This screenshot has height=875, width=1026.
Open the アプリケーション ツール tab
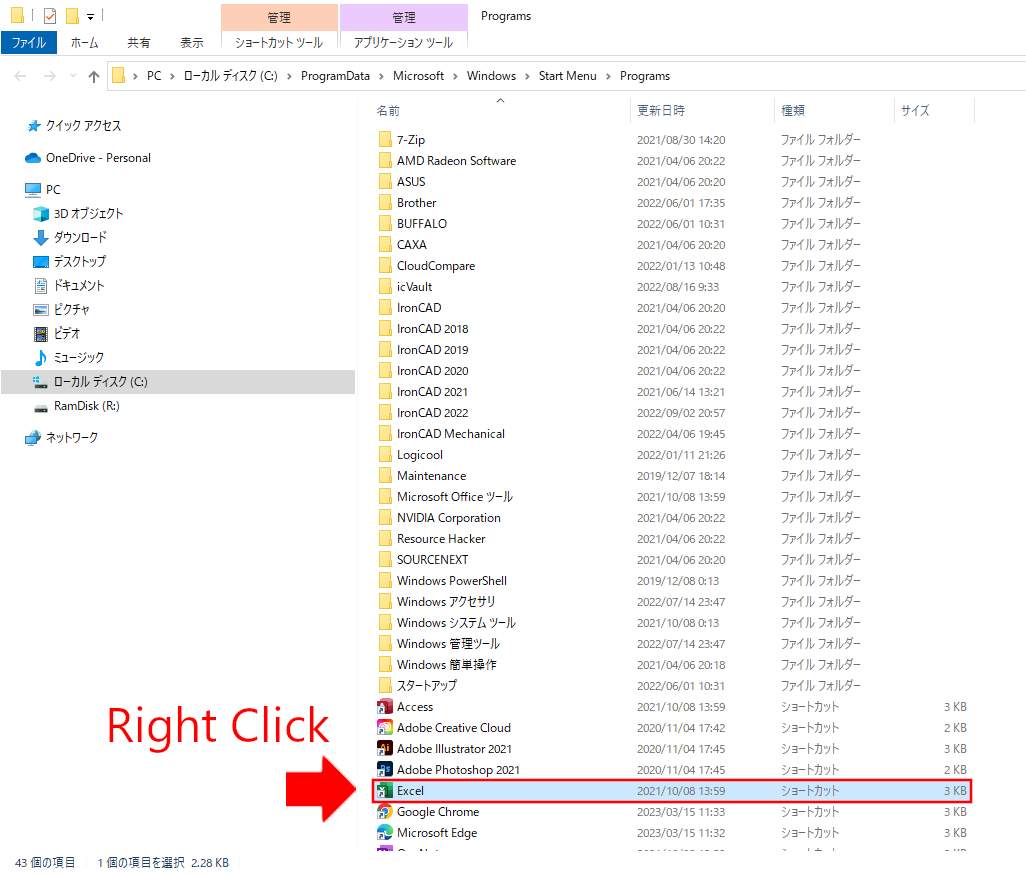tap(403, 43)
